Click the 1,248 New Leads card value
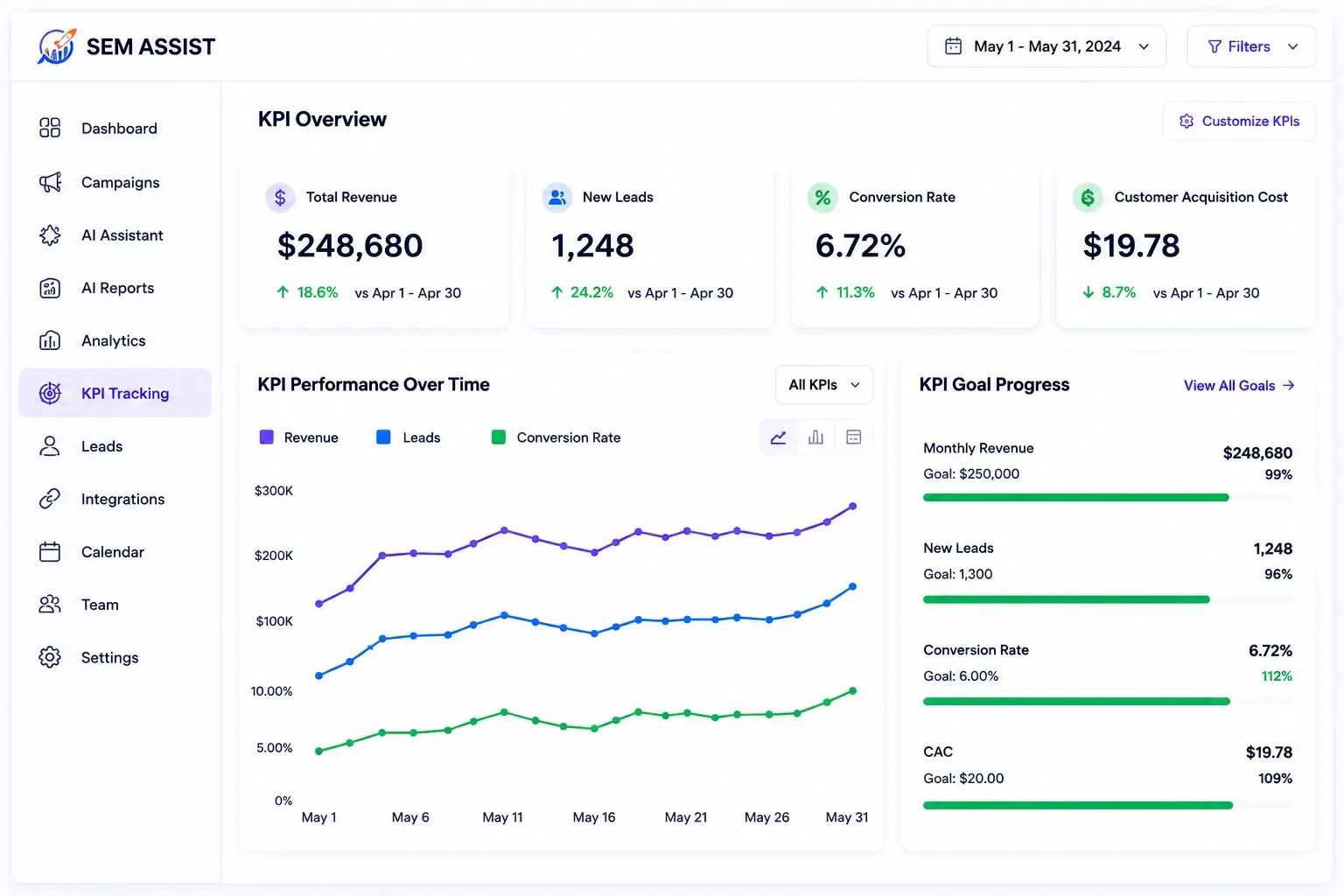This screenshot has width=1344, height=896. 592,246
